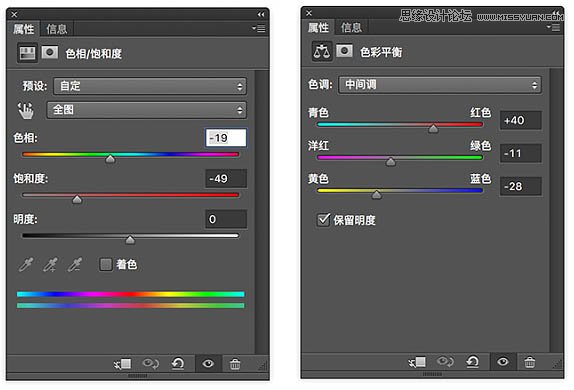Click the magenta-green value field showing -11
Image resolution: width=574 pixels, height=390 pixels.
[521, 153]
